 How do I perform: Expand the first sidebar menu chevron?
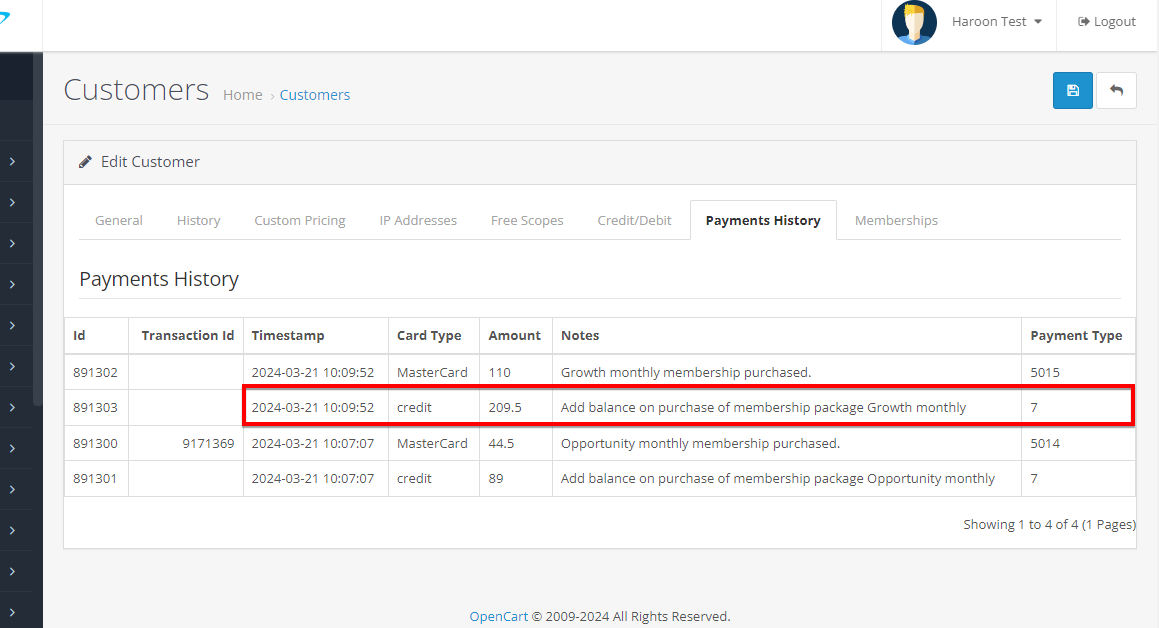coord(12,161)
